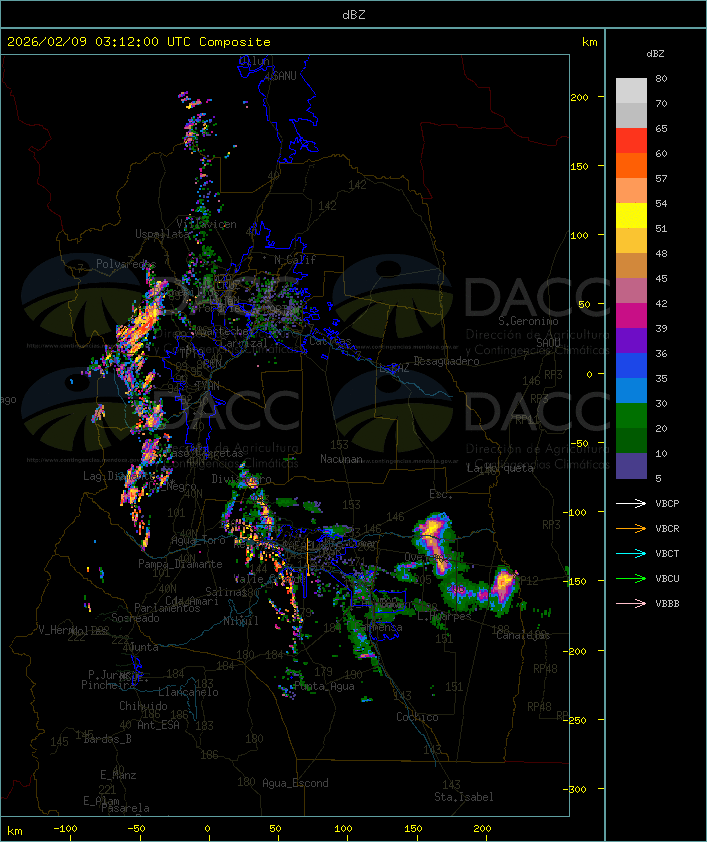Select the purple 36–39 dBZ swatch
Screen dimensions: 707x842
631,340
